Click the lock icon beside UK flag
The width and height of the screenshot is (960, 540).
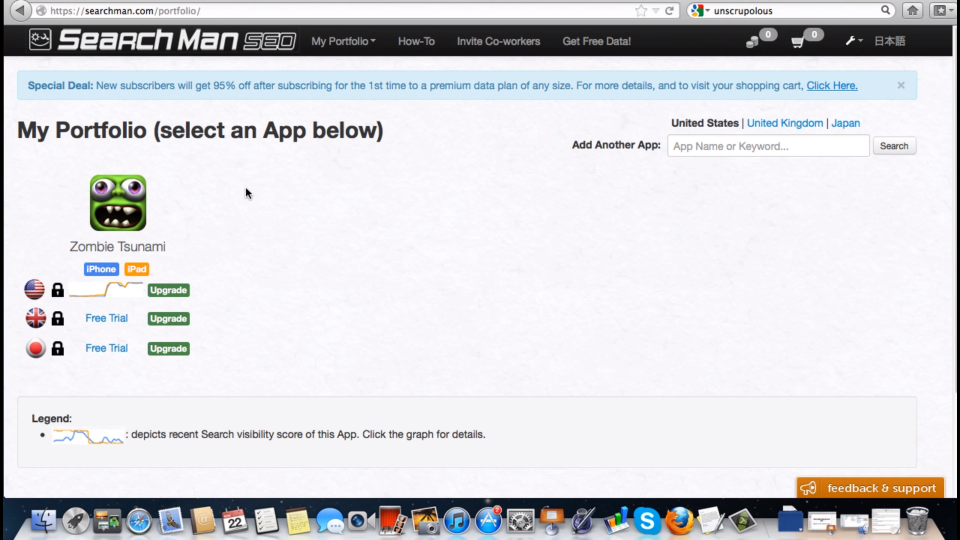[x=58, y=318]
